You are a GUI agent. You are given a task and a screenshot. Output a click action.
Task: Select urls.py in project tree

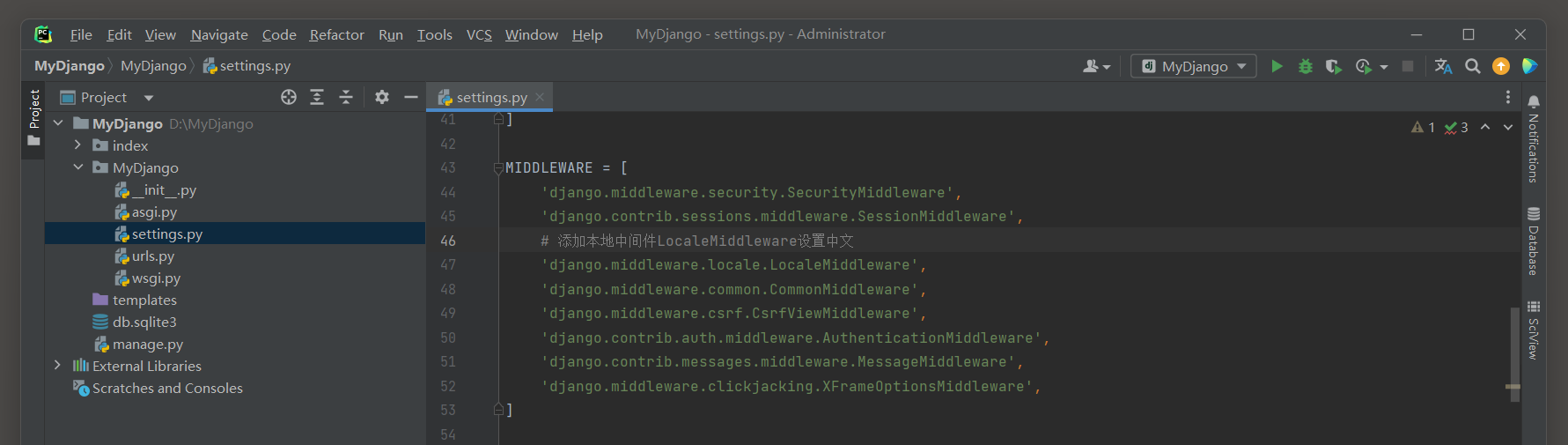tap(144, 256)
